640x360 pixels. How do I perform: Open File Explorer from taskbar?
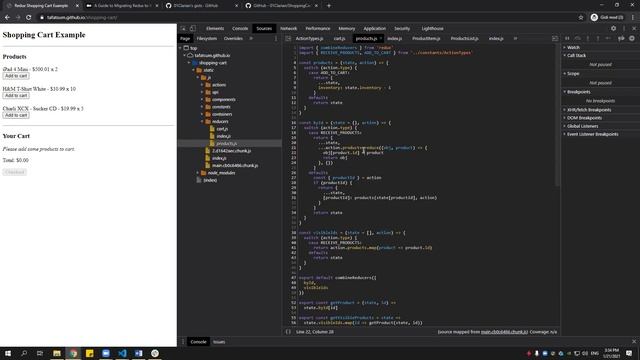(x=57, y=353)
